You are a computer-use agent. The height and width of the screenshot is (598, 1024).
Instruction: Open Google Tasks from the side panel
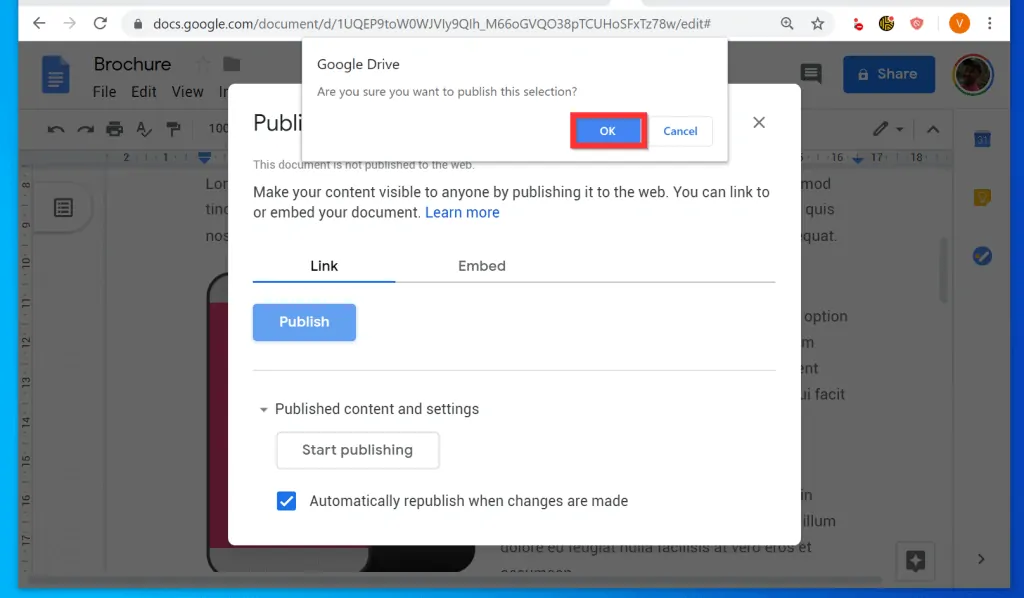(982, 256)
